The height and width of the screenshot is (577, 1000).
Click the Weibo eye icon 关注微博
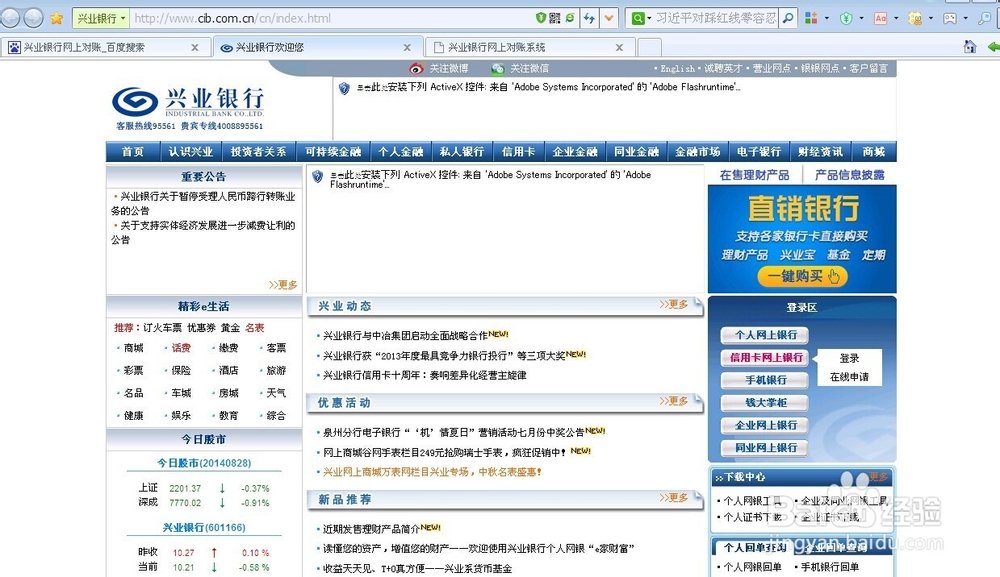[417, 68]
